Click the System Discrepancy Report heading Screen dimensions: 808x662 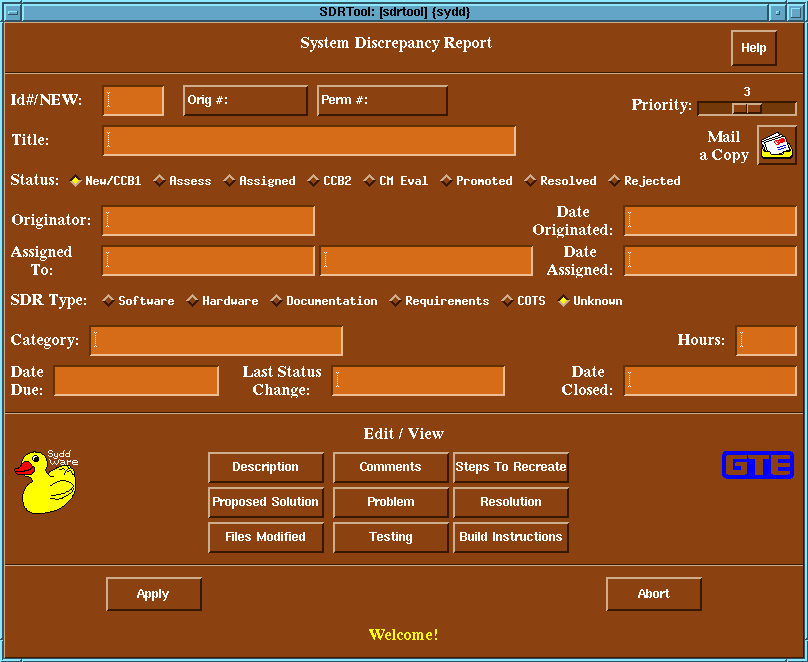point(396,43)
